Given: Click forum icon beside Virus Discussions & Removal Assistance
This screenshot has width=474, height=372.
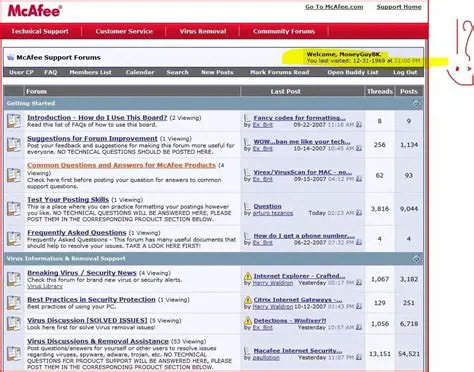Looking at the screenshot, I should [x=14, y=354].
